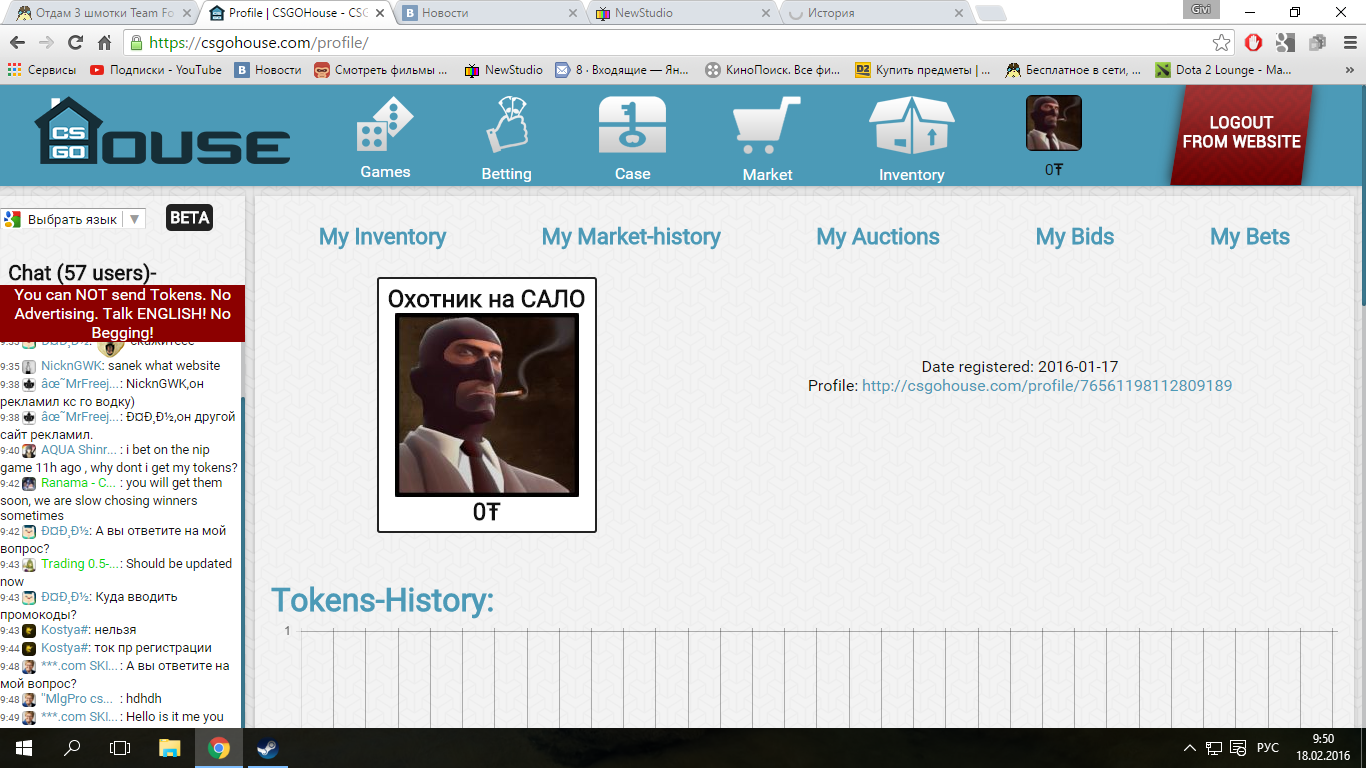Open the Купить предметы bookmark
The height and width of the screenshot is (768, 1366).
pyautogui.click(x=923, y=70)
